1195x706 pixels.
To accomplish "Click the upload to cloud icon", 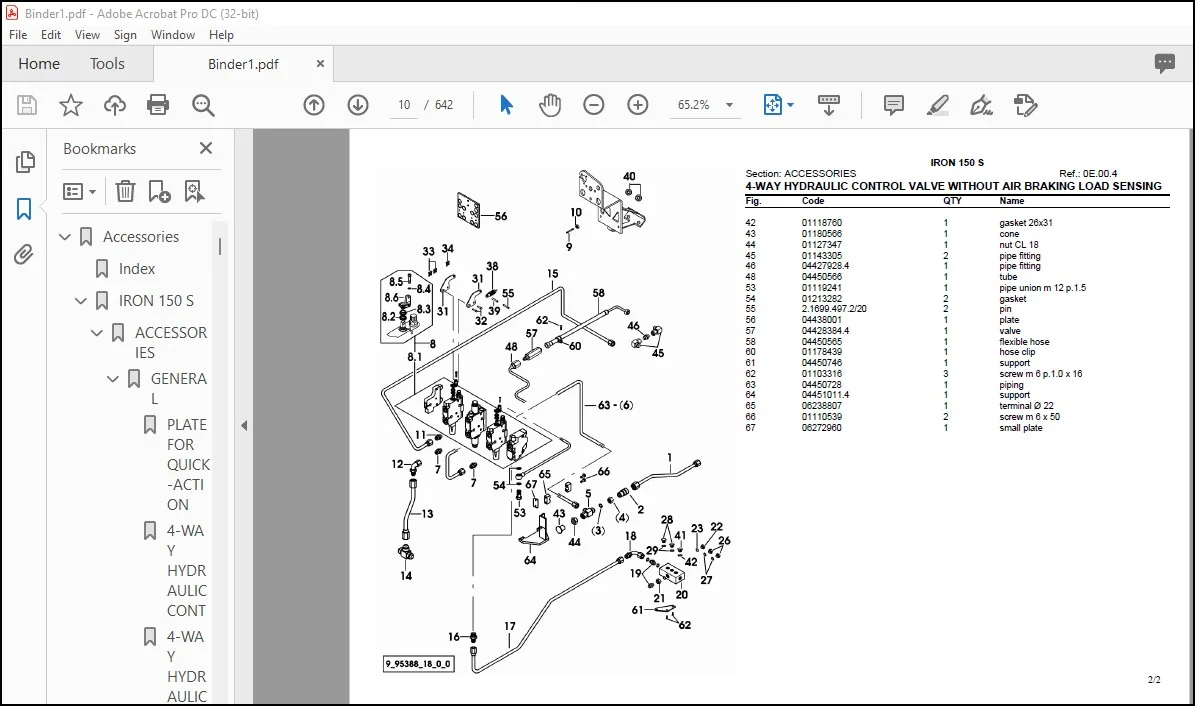I will (x=115, y=105).
